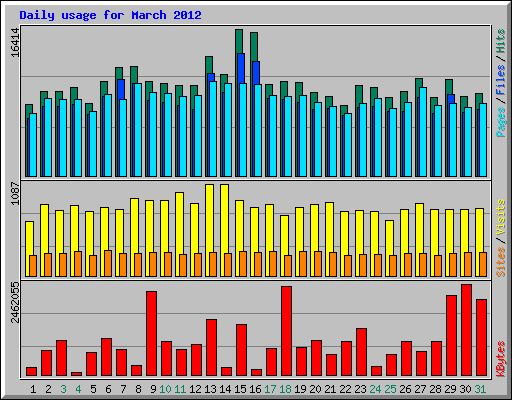This screenshot has width=512, height=400.
Task: Click the green hits bar for day 15
Action: click(239, 41)
